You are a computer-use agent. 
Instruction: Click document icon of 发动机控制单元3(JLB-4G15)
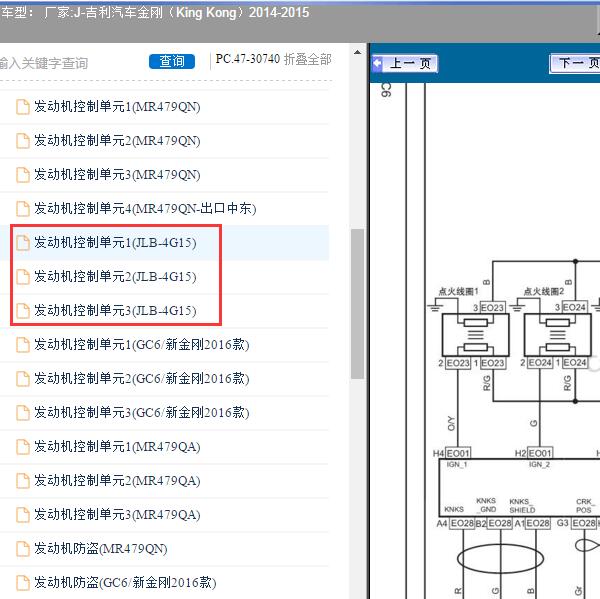click(23, 311)
